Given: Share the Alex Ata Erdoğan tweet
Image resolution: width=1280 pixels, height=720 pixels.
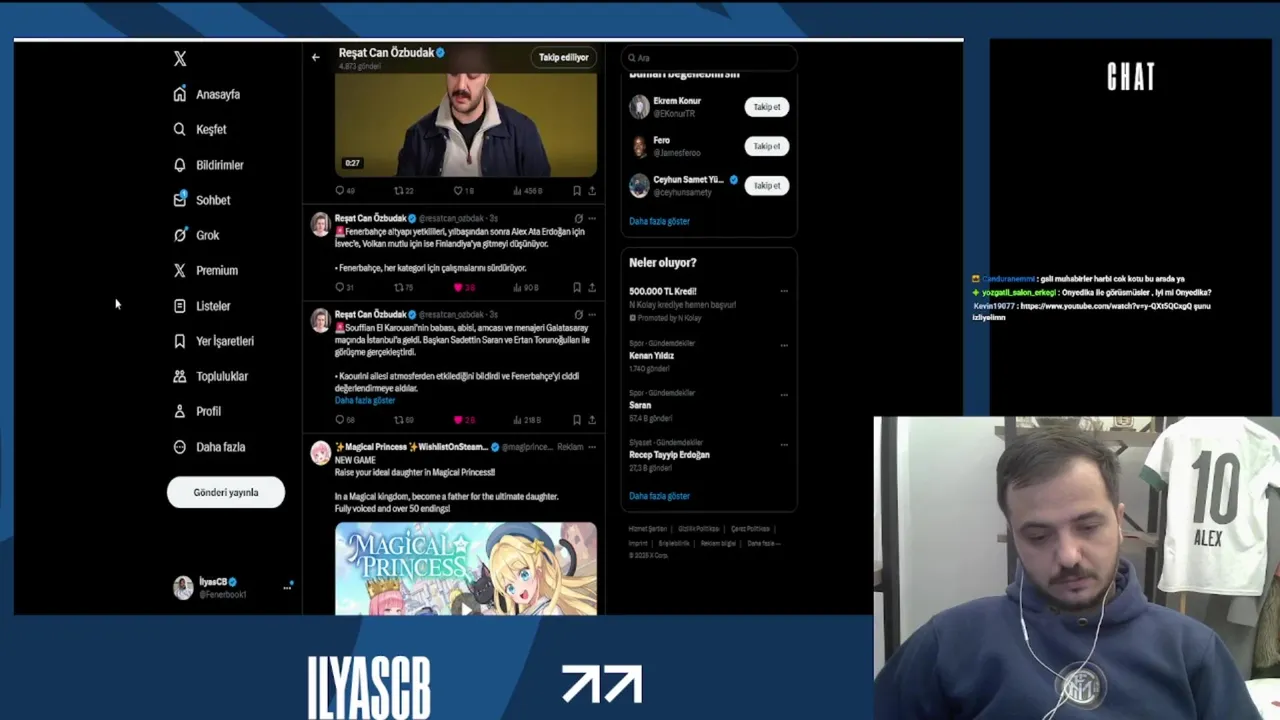Looking at the screenshot, I should (x=592, y=287).
